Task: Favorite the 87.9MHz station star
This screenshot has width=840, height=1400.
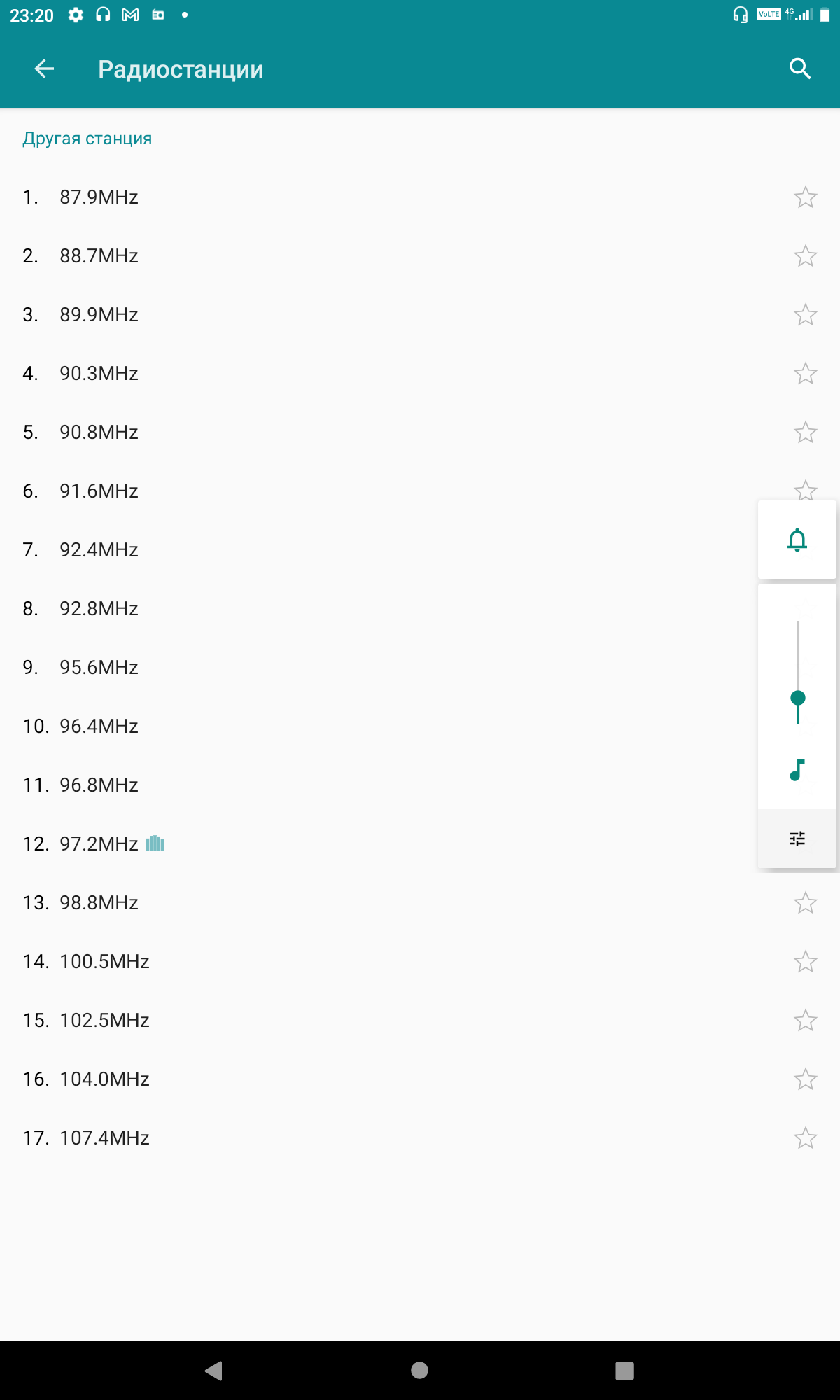Action: click(805, 197)
